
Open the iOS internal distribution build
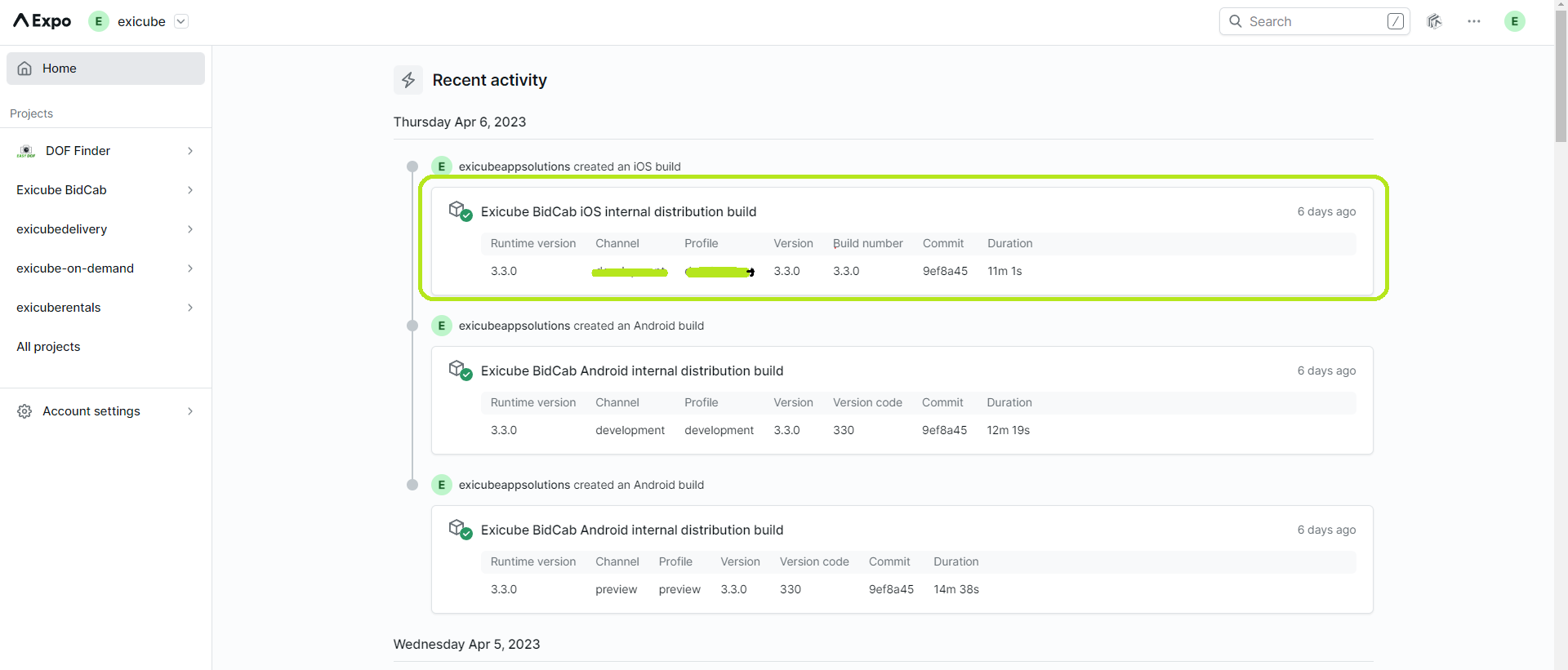click(x=618, y=211)
